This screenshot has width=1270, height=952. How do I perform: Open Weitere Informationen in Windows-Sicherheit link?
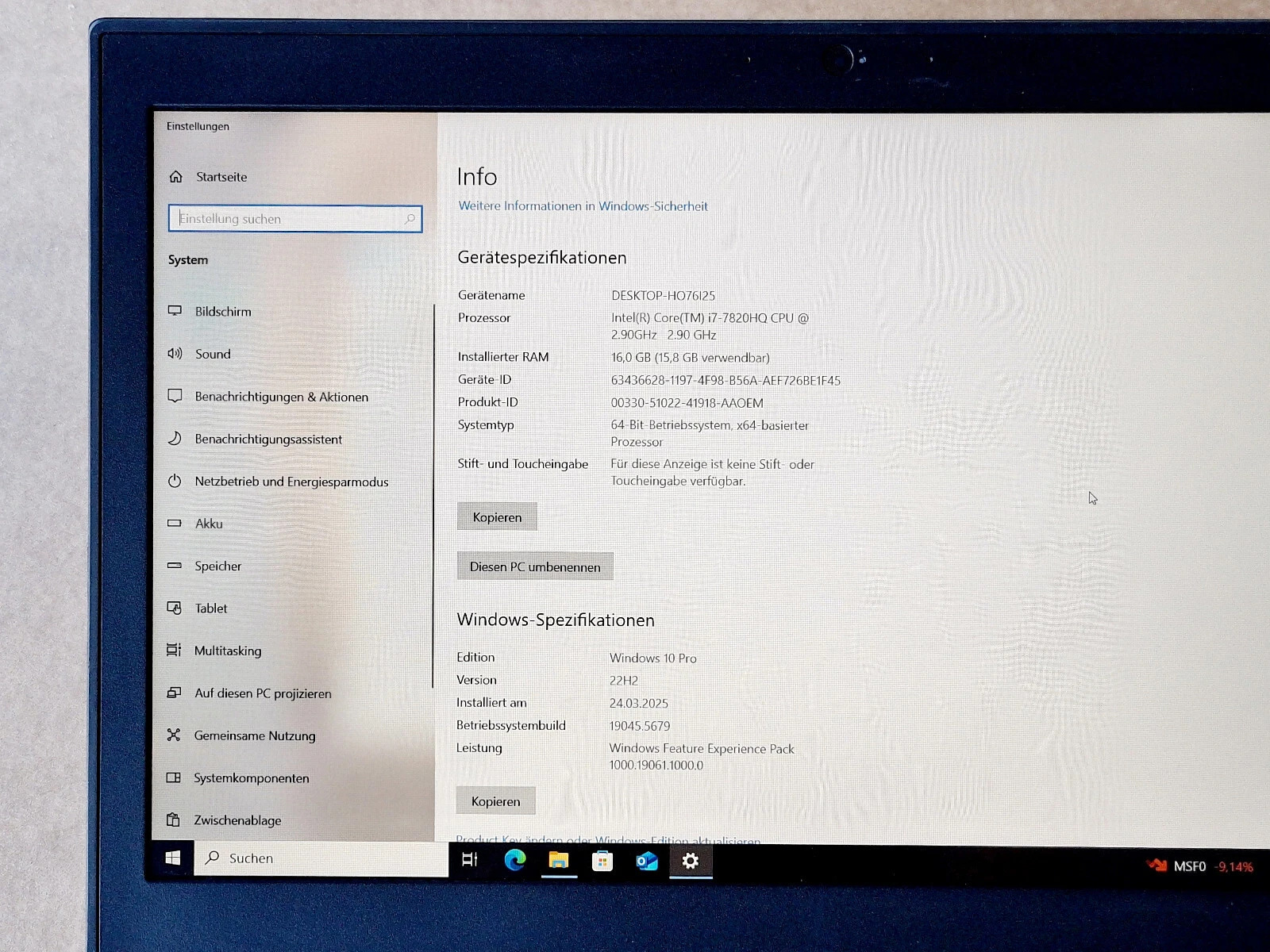583,206
